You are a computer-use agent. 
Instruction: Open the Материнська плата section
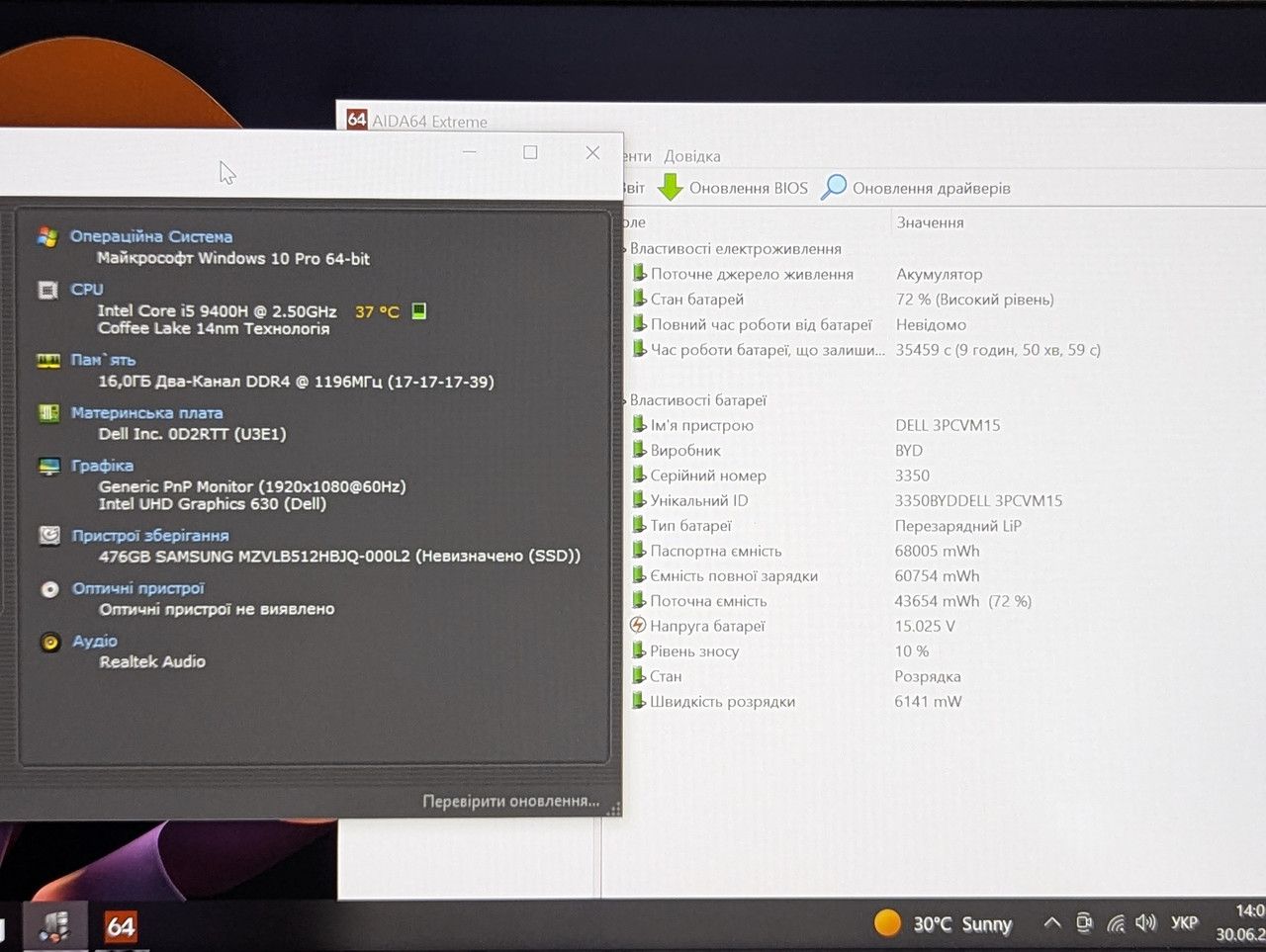[x=146, y=412]
